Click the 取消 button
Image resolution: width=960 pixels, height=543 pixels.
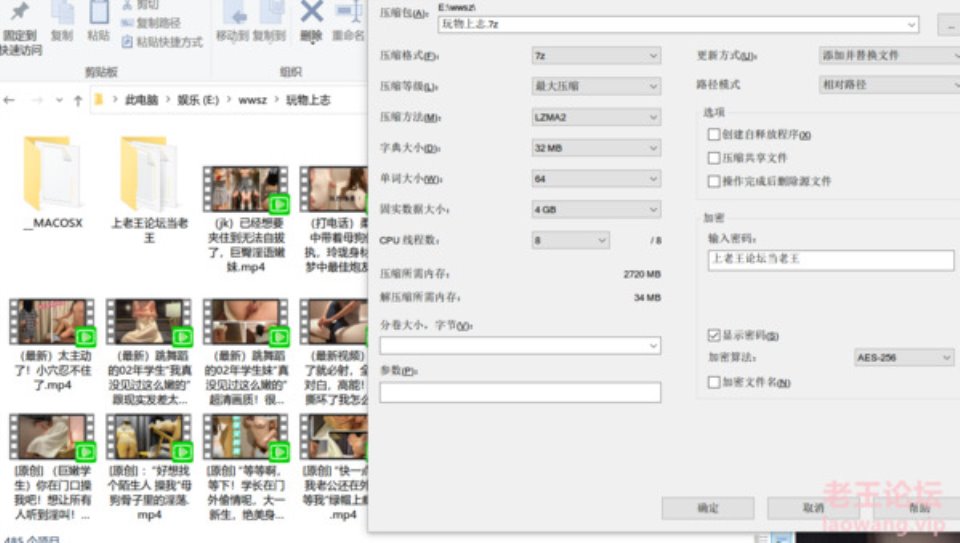(813, 508)
